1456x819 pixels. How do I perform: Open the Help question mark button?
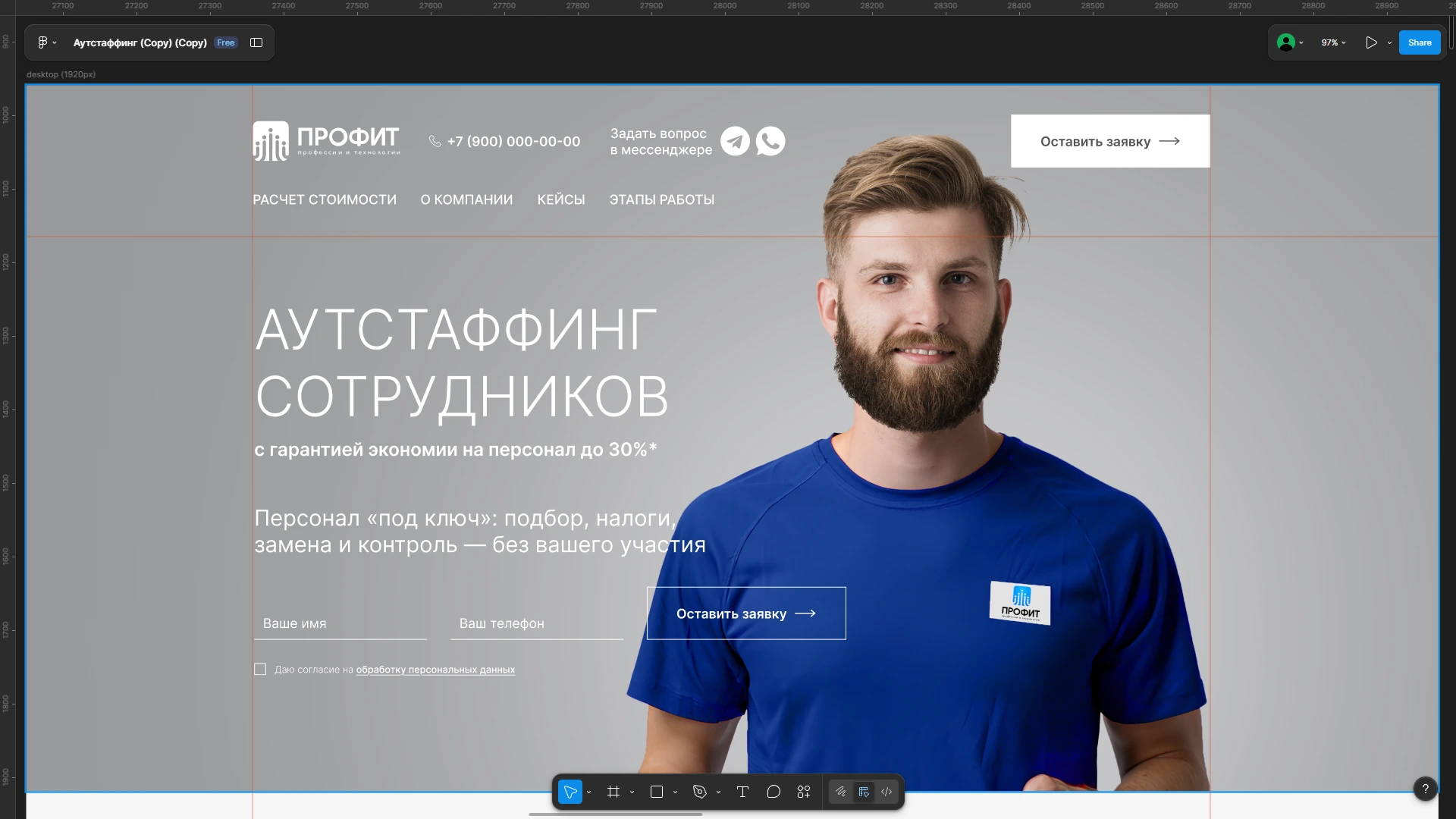coord(1425,789)
